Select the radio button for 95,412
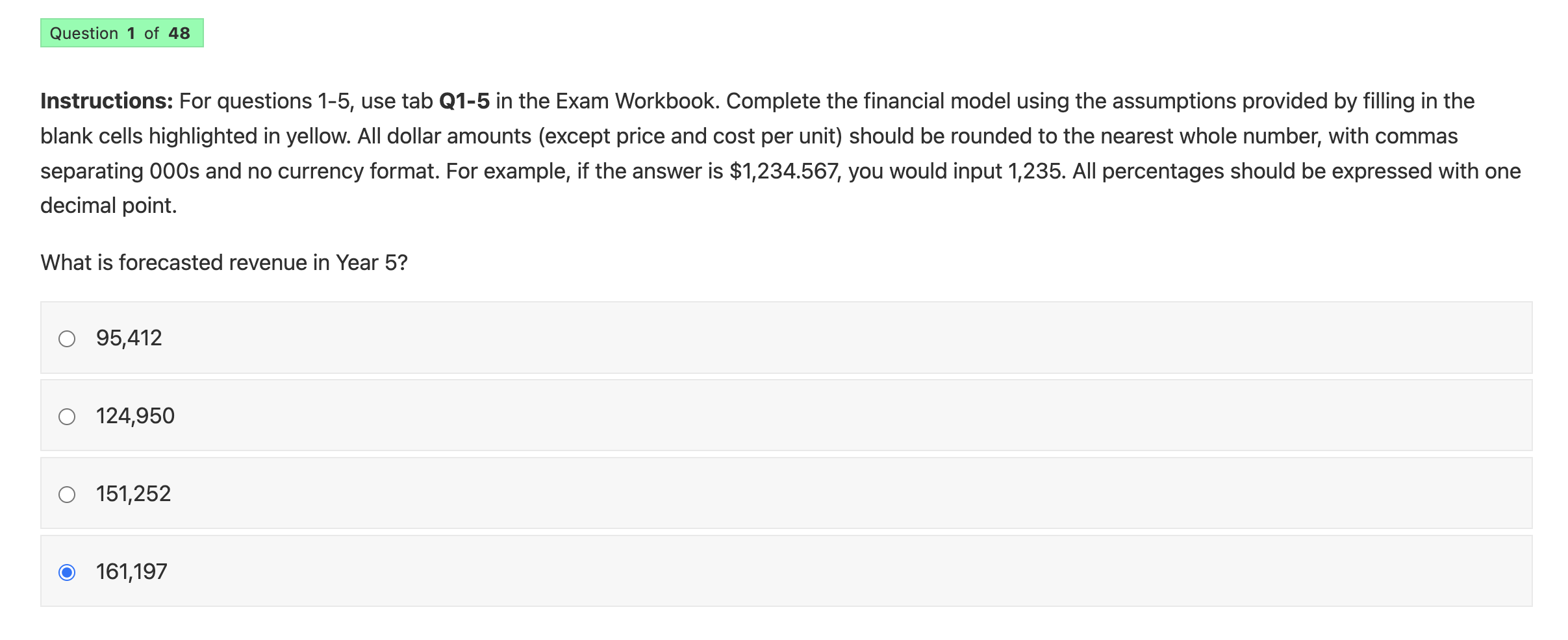This screenshot has width=1568, height=640. coord(67,338)
